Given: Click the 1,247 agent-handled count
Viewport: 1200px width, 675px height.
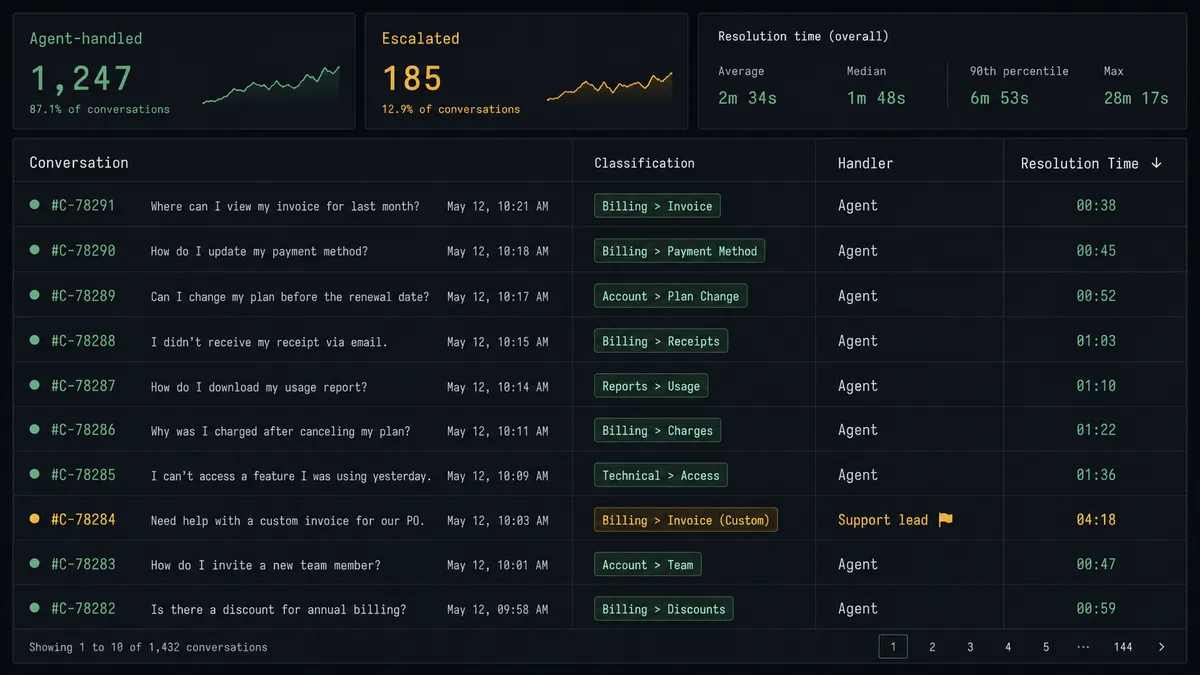Looking at the screenshot, I should pos(81,78).
